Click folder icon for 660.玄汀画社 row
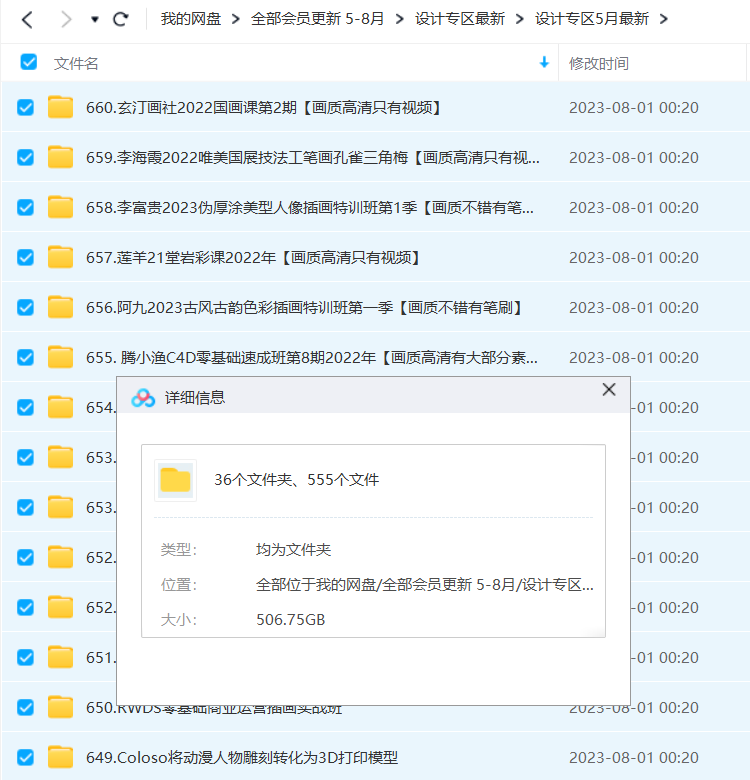 tap(61, 108)
